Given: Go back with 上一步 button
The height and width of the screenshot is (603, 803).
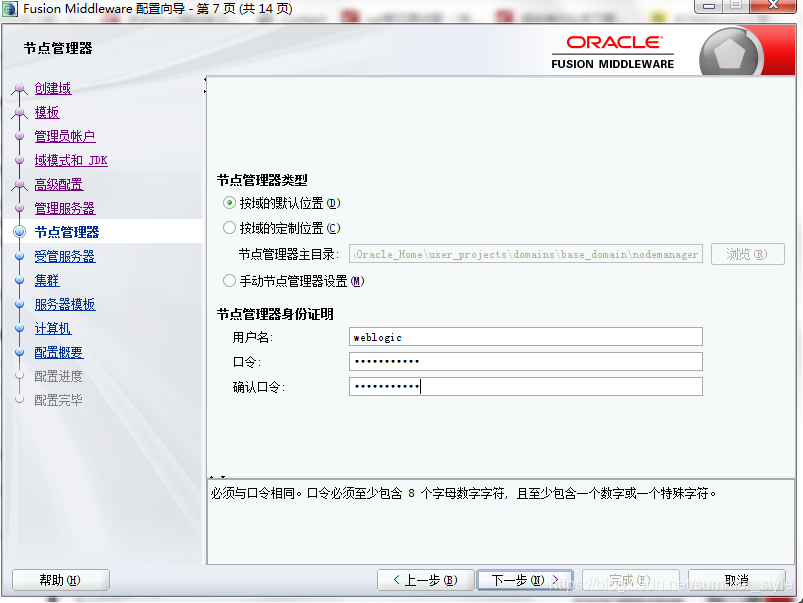Looking at the screenshot, I should pyautogui.click(x=425, y=580).
